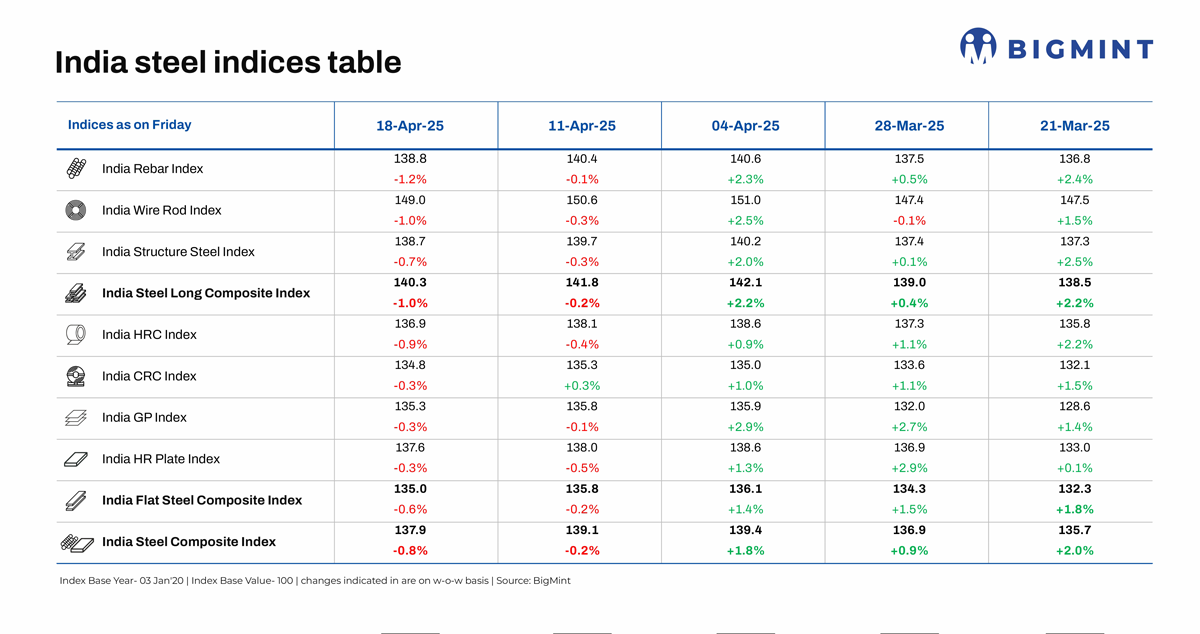This screenshot has width=1200, height=634.
Task: Select the 18-Apr-25 column header
Action: coord(410,126)
